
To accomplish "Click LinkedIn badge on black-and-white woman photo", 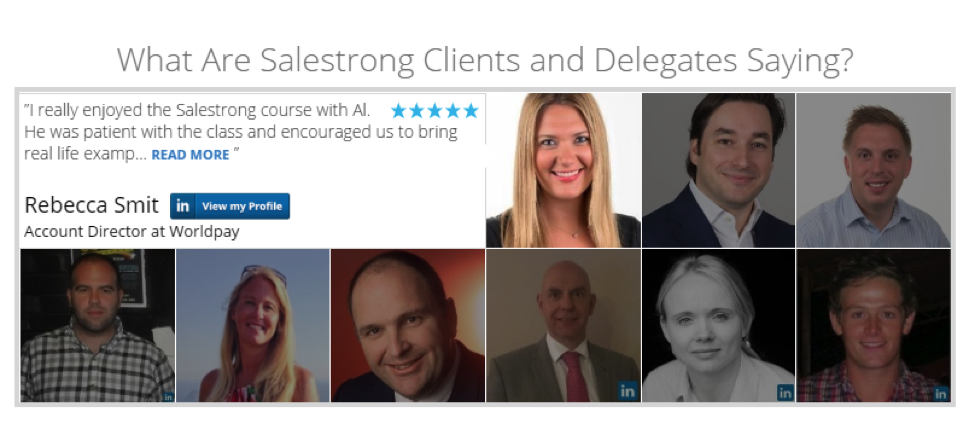I will click(x=785, y=393).
